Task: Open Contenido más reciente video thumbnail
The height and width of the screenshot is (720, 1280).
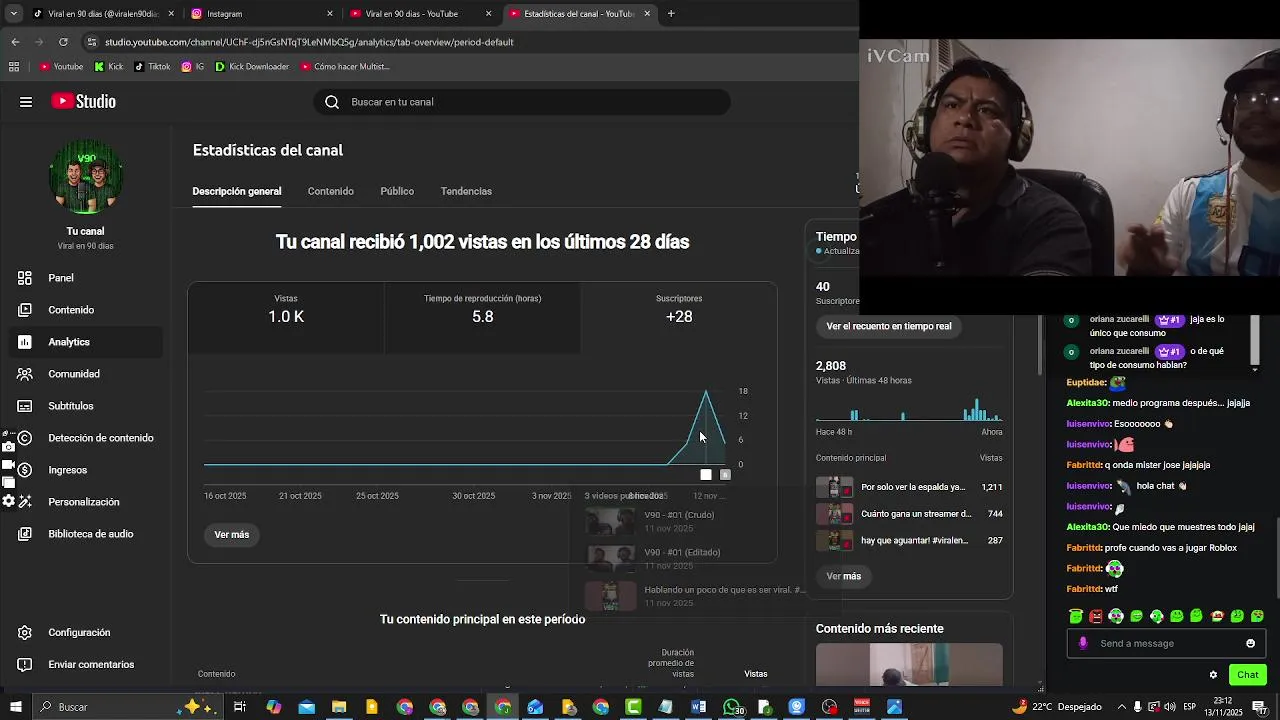Action: pyautogui.click(x=909, y=664)
